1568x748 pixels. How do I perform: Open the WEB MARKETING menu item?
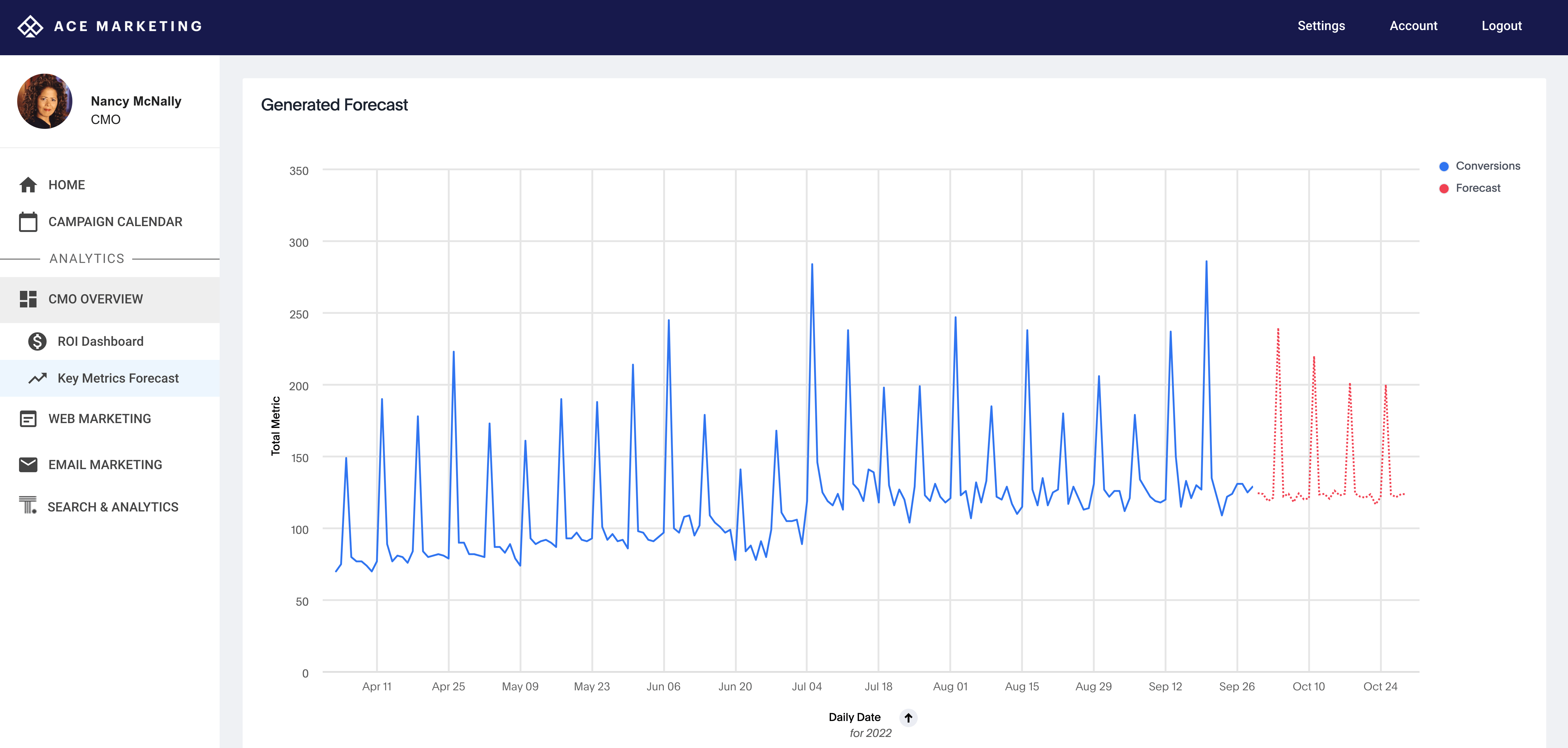pos(100,419)
